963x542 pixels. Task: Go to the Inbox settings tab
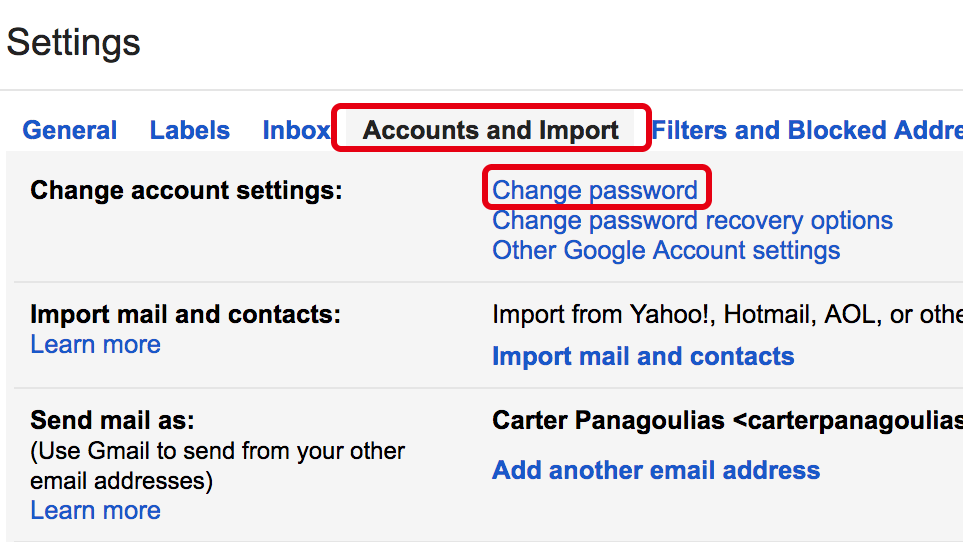pyautogui.click(x=296, y=131)
